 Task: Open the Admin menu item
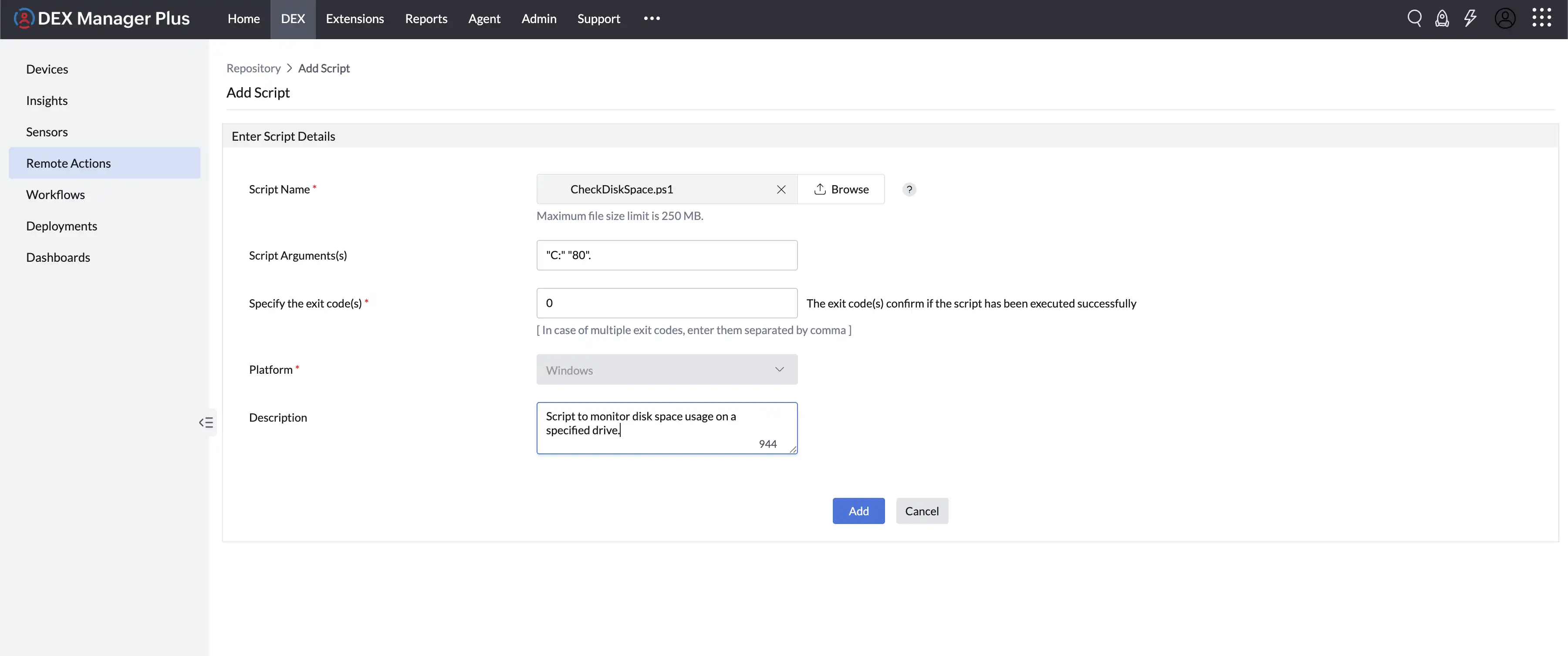(x=539, y=19)
